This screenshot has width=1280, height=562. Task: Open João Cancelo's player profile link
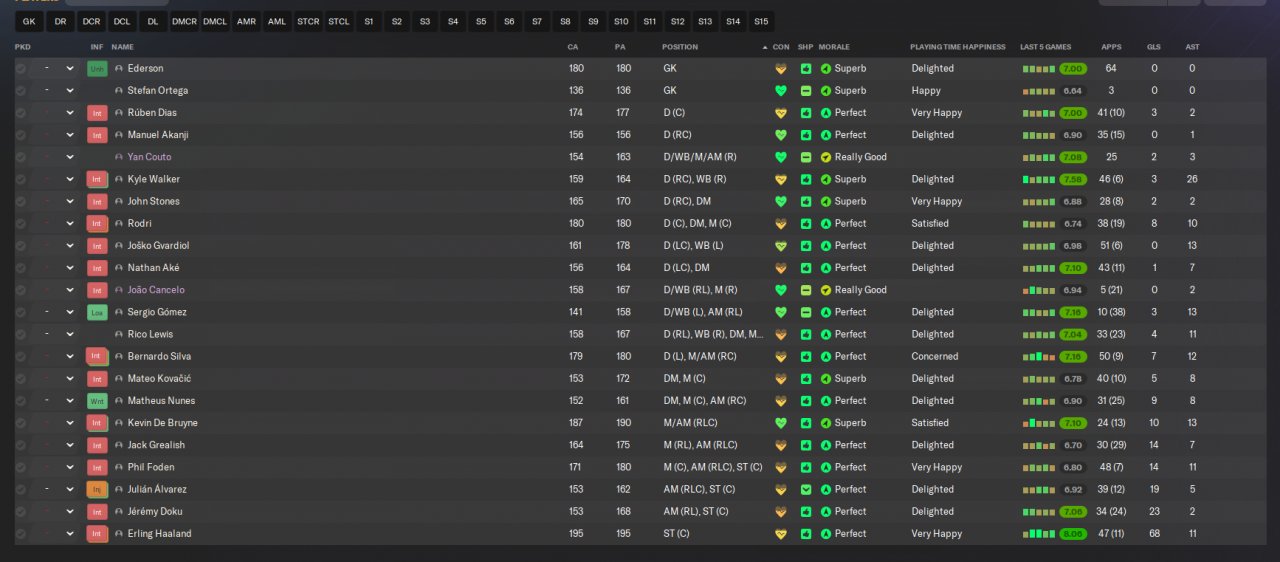tap(156, 290)
